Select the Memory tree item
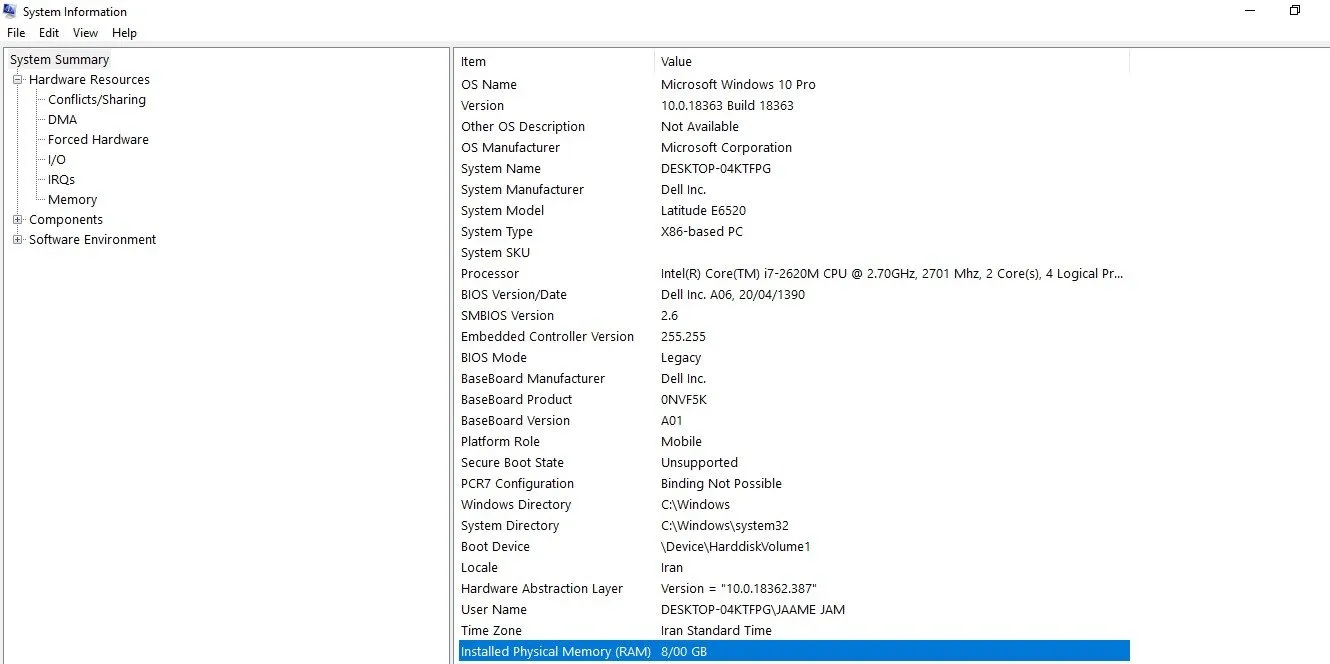This screenshot has width=1330, height=664. 72,200
